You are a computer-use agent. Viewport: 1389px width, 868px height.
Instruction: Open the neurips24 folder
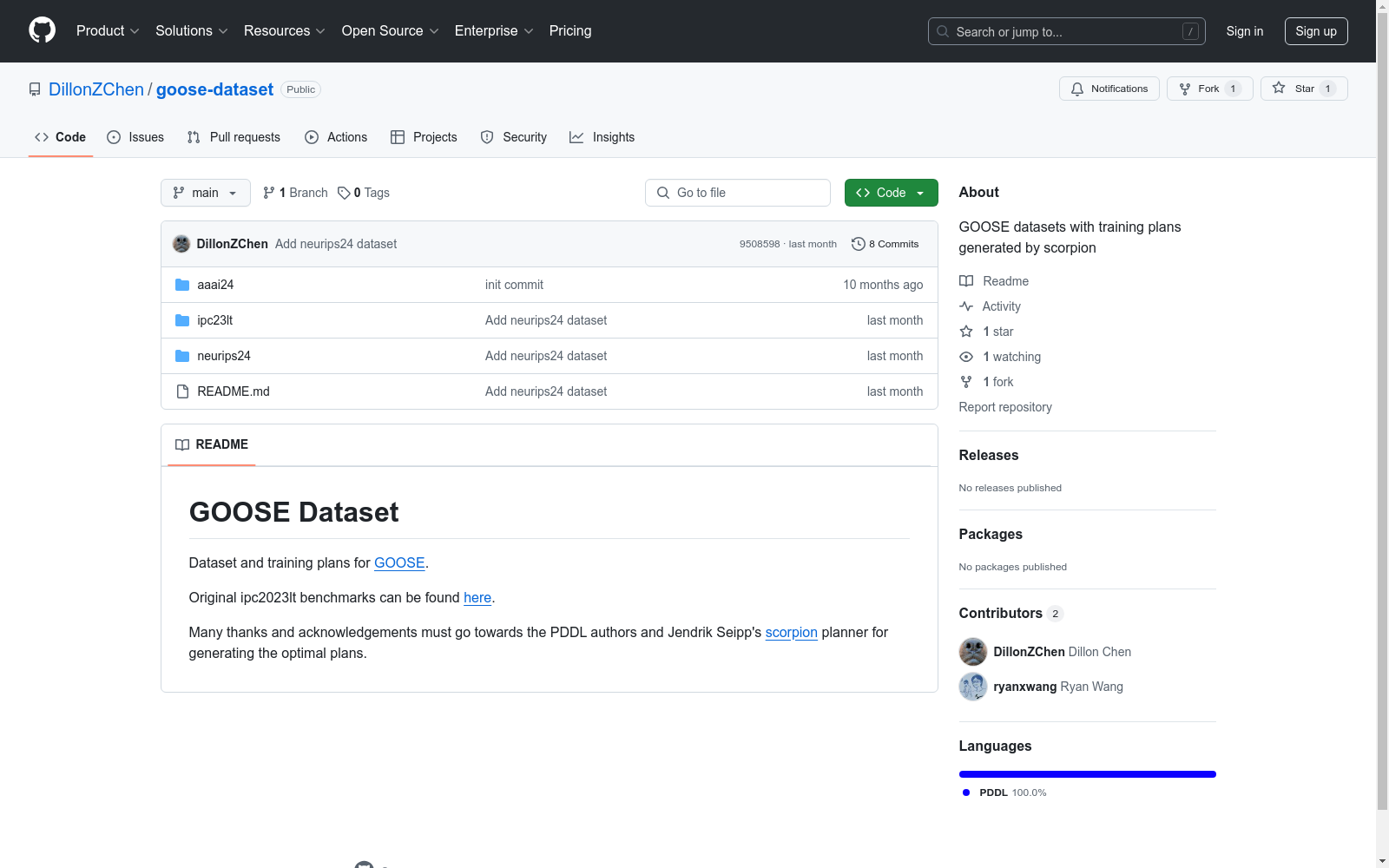(x=224, y=356)
